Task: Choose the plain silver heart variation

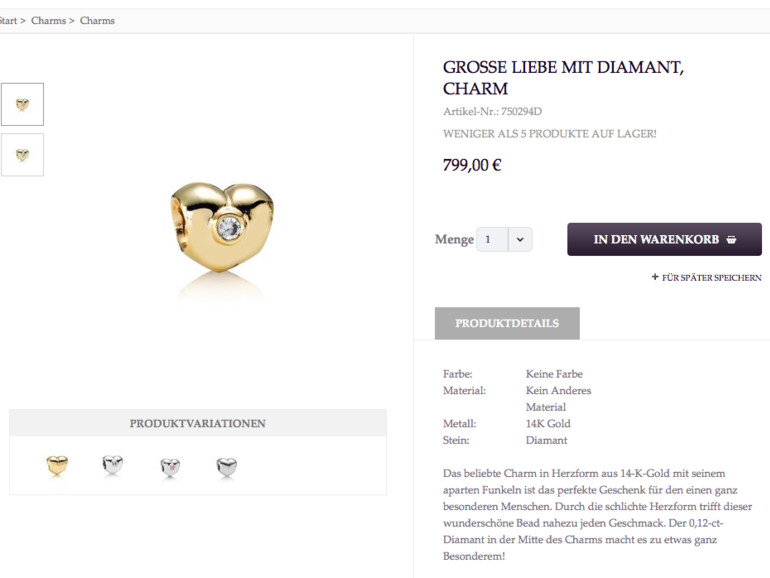Action: (x=227, y=467)
